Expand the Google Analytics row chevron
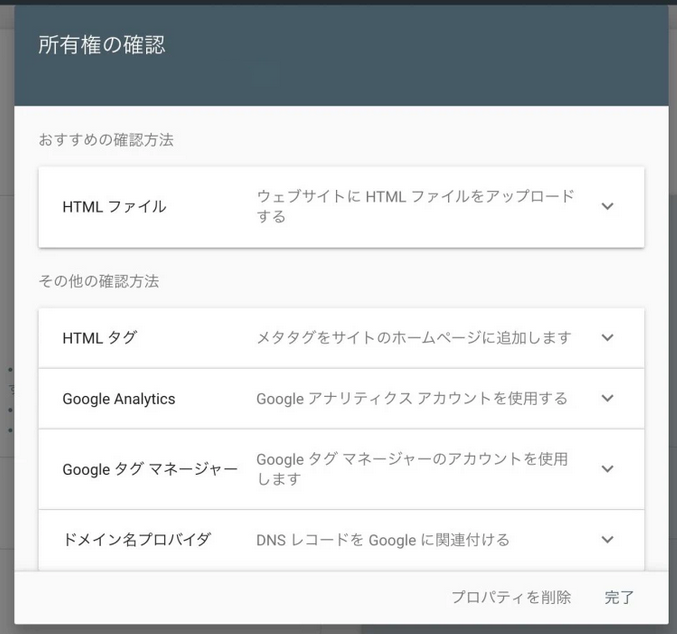Image resolution: width=677 pixels, height=634 pixels. tap(607, 398)
